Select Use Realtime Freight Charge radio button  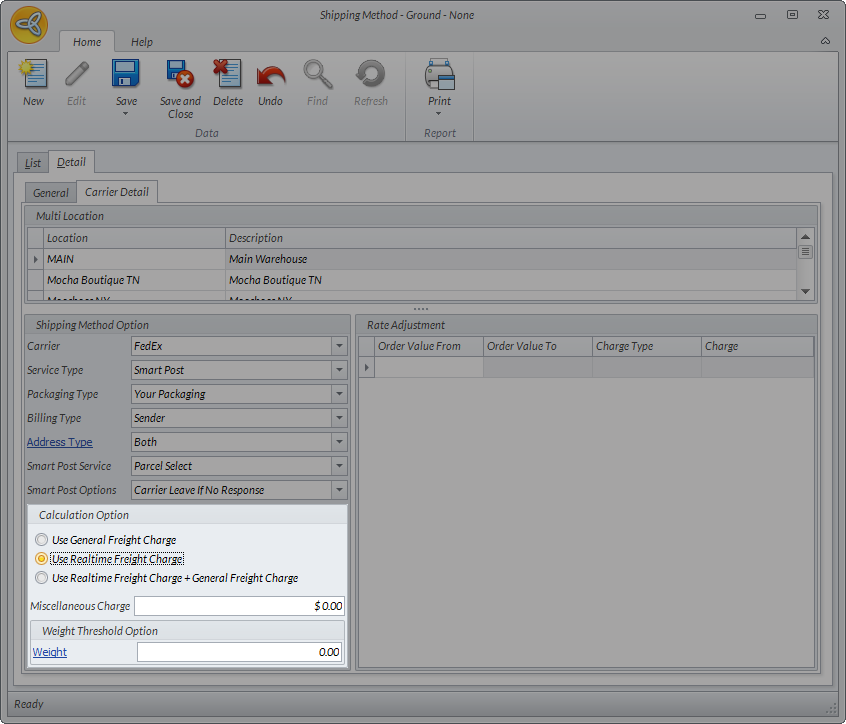[41, 559]
